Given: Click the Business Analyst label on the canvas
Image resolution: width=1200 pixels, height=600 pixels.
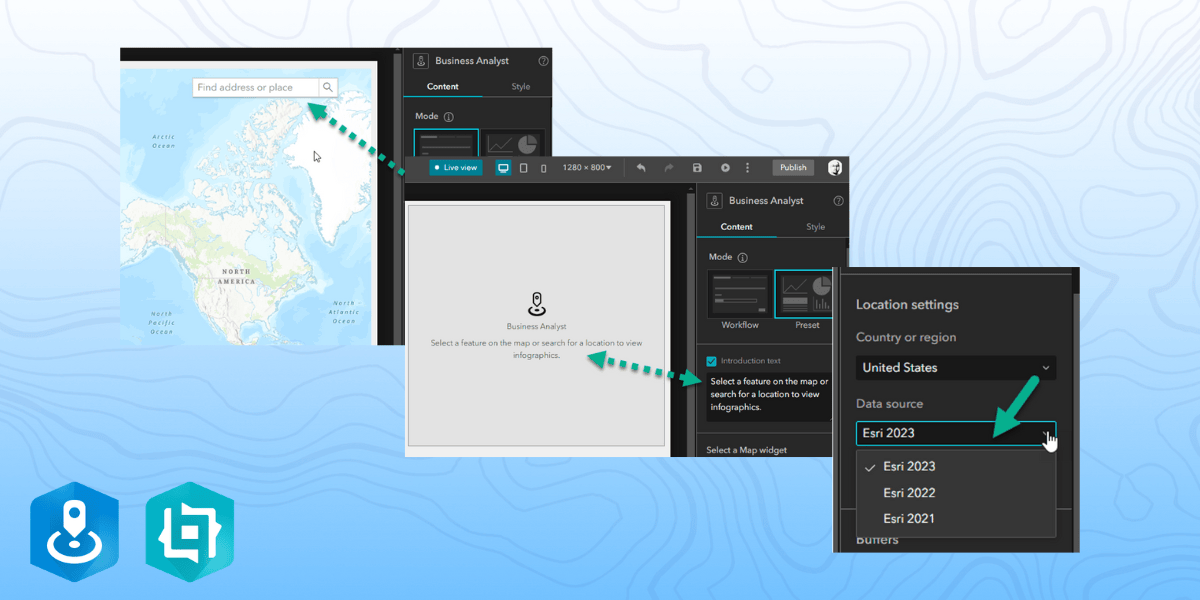Looking at the screenshot, I should coord(537,326).
